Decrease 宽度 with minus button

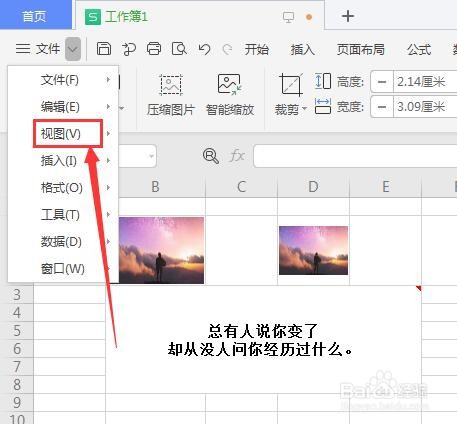tap(382, 107)
